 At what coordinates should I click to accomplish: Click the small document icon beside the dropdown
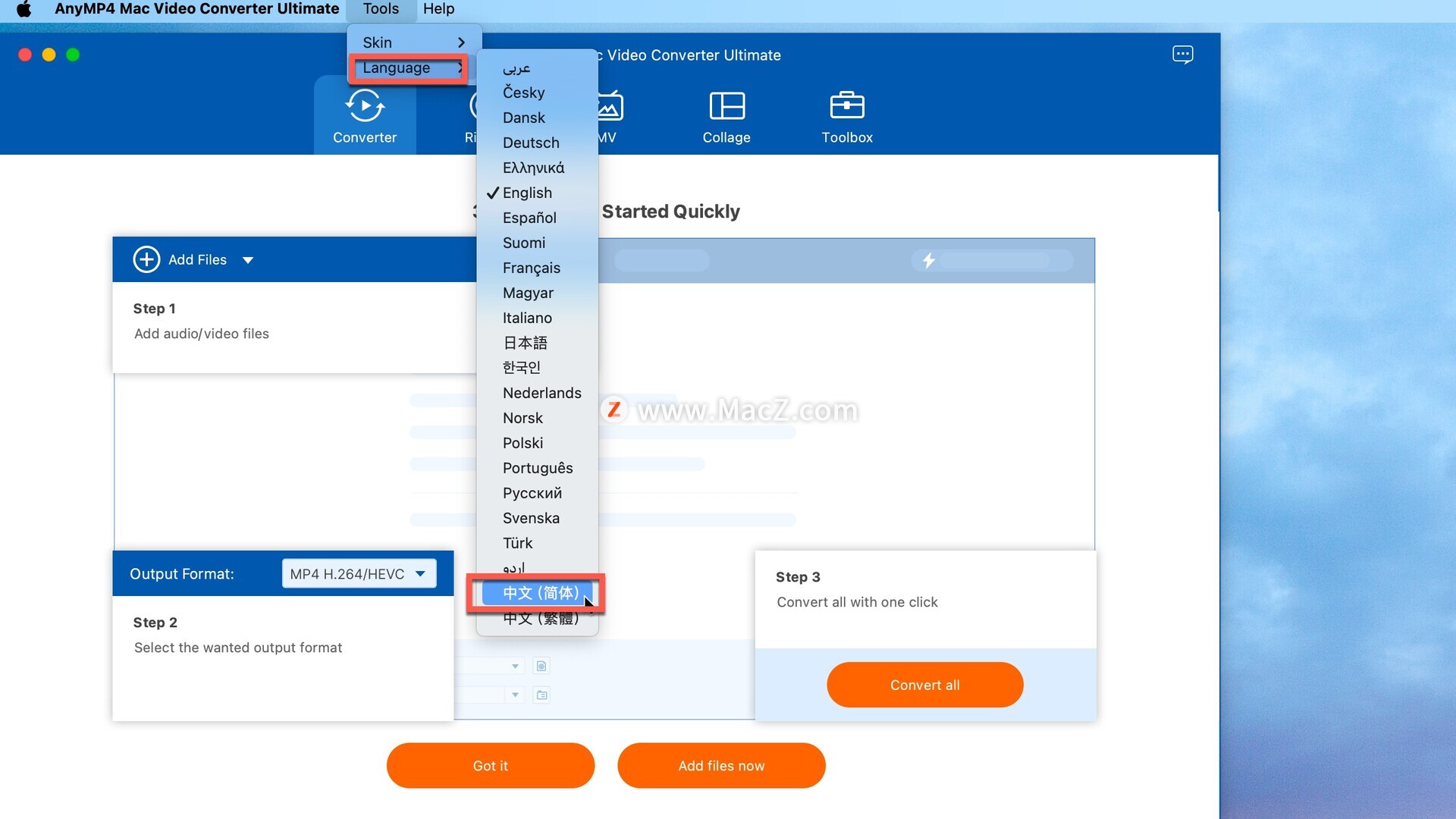(x=541, y=666)
